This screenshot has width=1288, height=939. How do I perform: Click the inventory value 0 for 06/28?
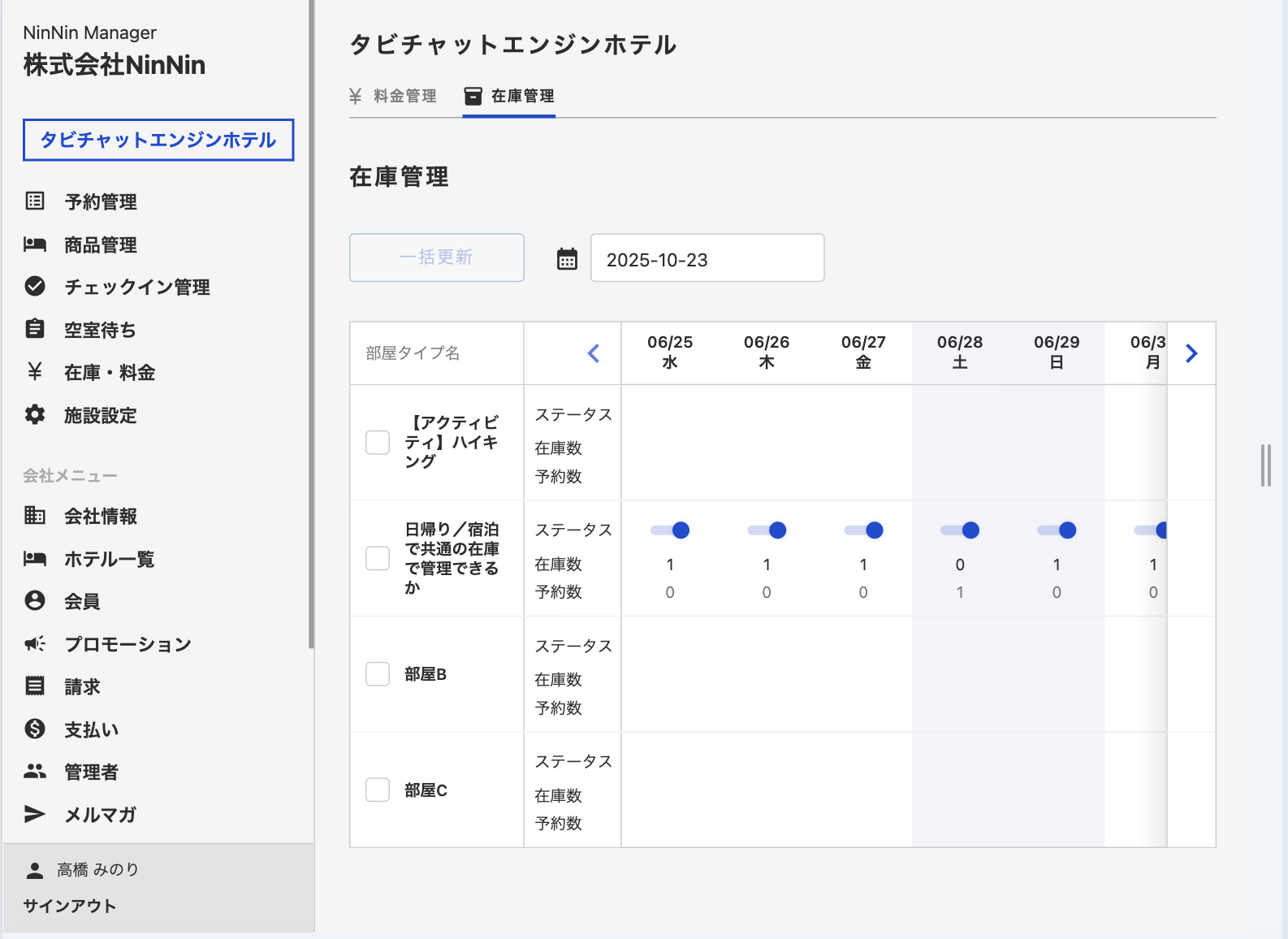pyautogui.click(x=960, y=564)
